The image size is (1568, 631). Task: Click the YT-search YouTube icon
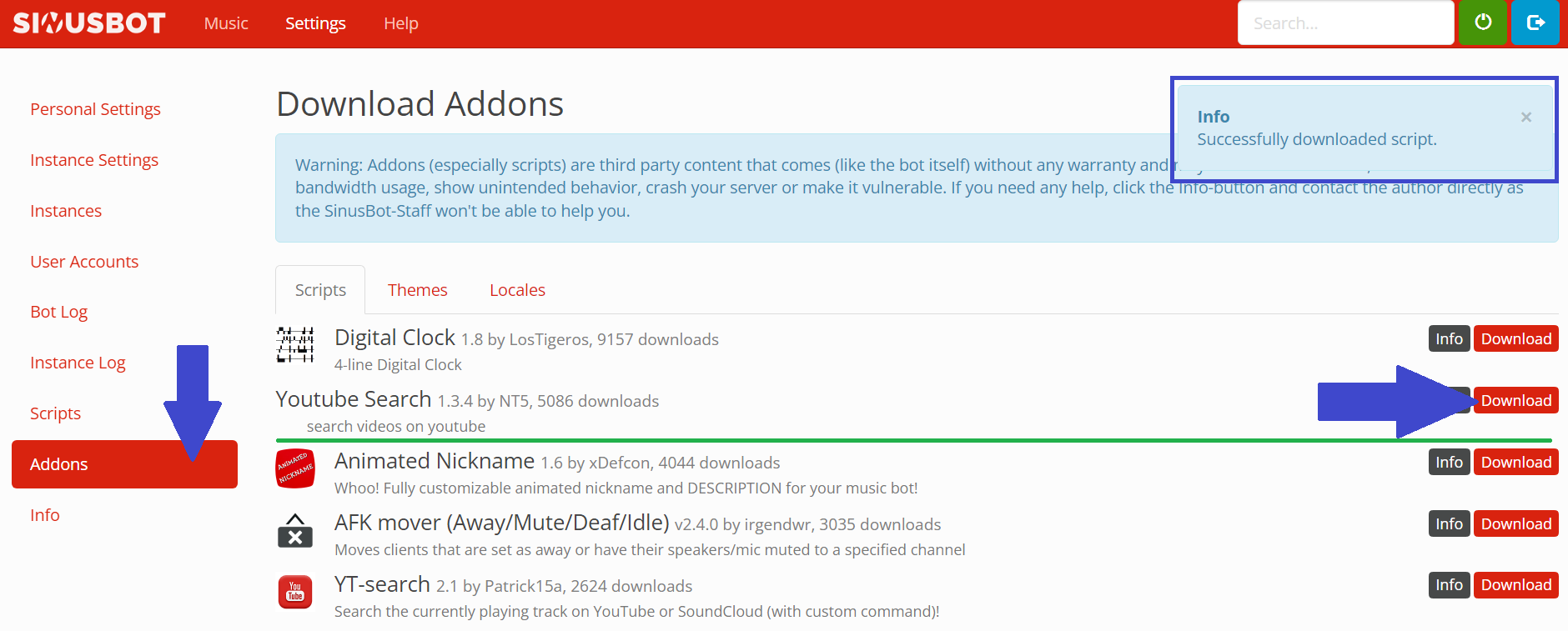click(x=294, y=592)
